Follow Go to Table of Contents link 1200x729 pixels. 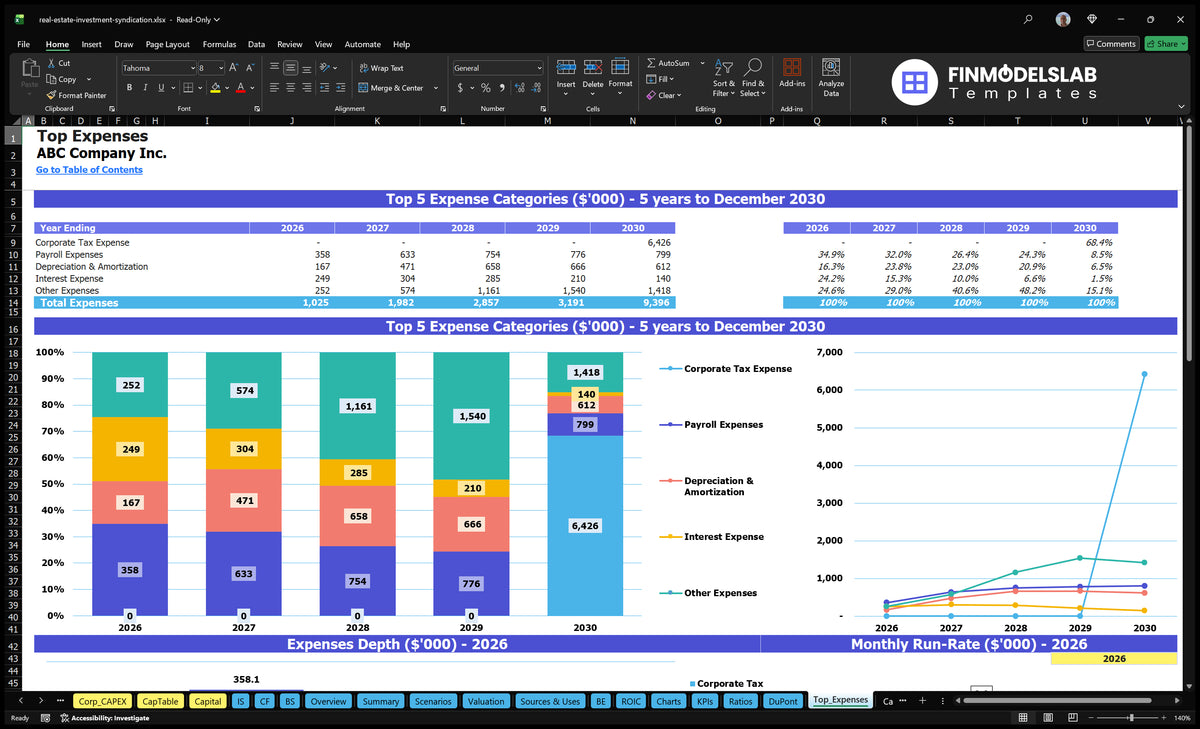(x=89, y=170)
